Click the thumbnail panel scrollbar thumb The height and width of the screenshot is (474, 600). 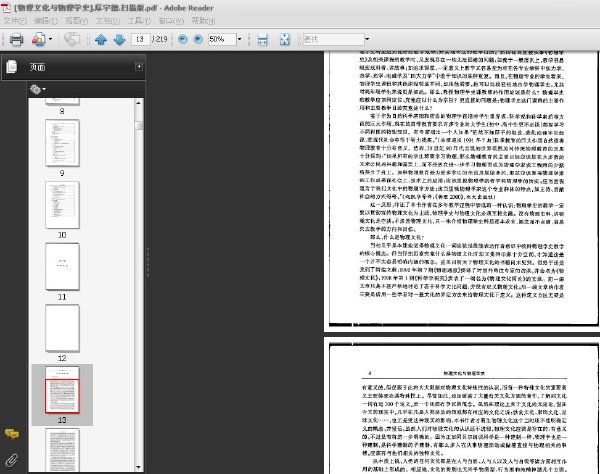(x=139, y=126)
